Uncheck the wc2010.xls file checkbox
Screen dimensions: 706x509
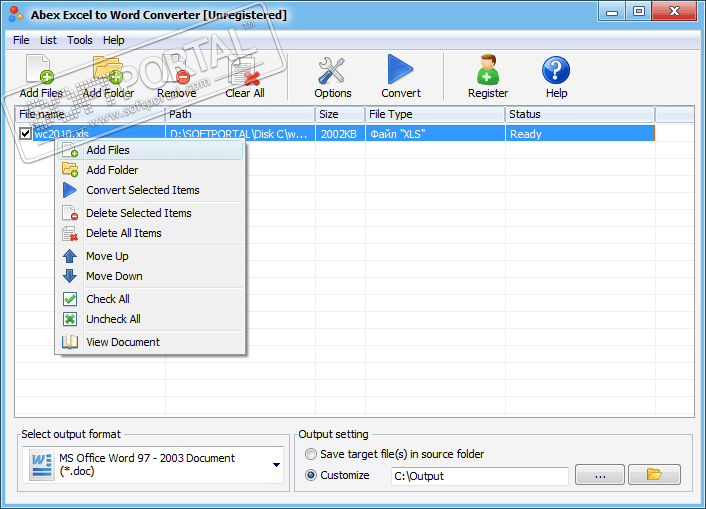click(x=25, y=134)
